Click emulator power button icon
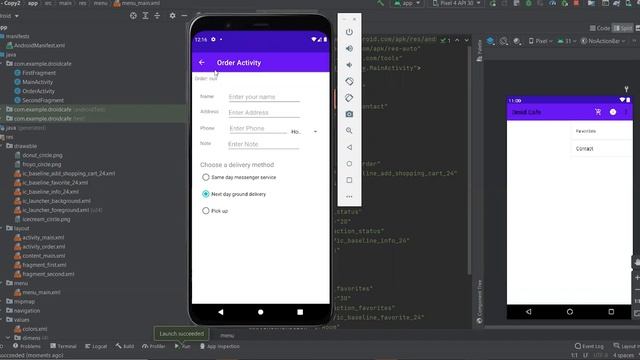The height and width of the screenshot is (360, 640). click(x=349, y=32)
